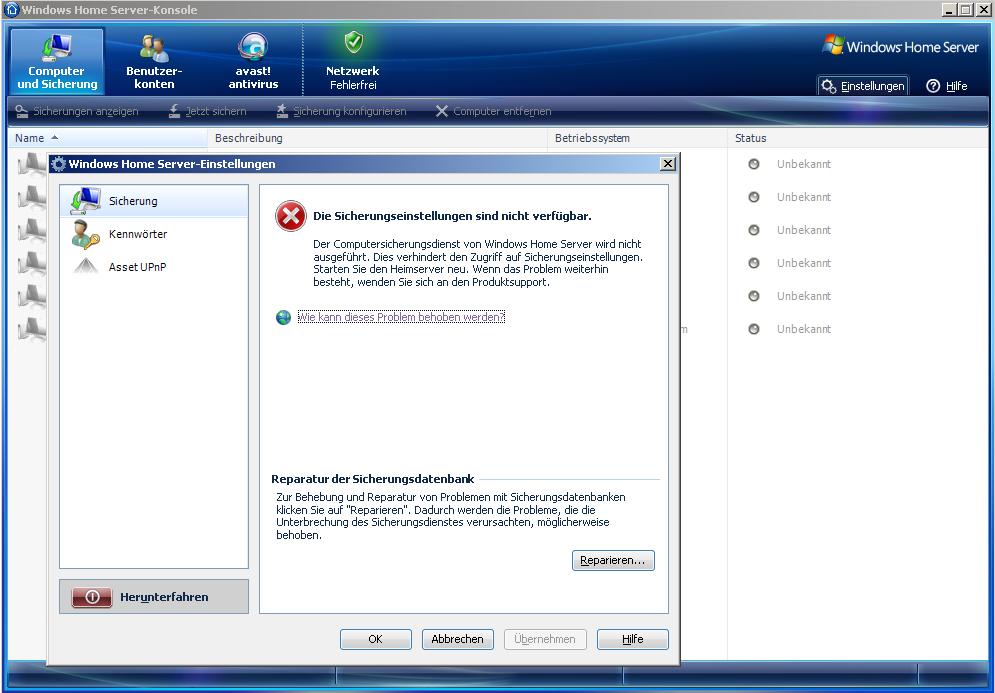Click Computer entfernen toolbar item

pos(493,112)
